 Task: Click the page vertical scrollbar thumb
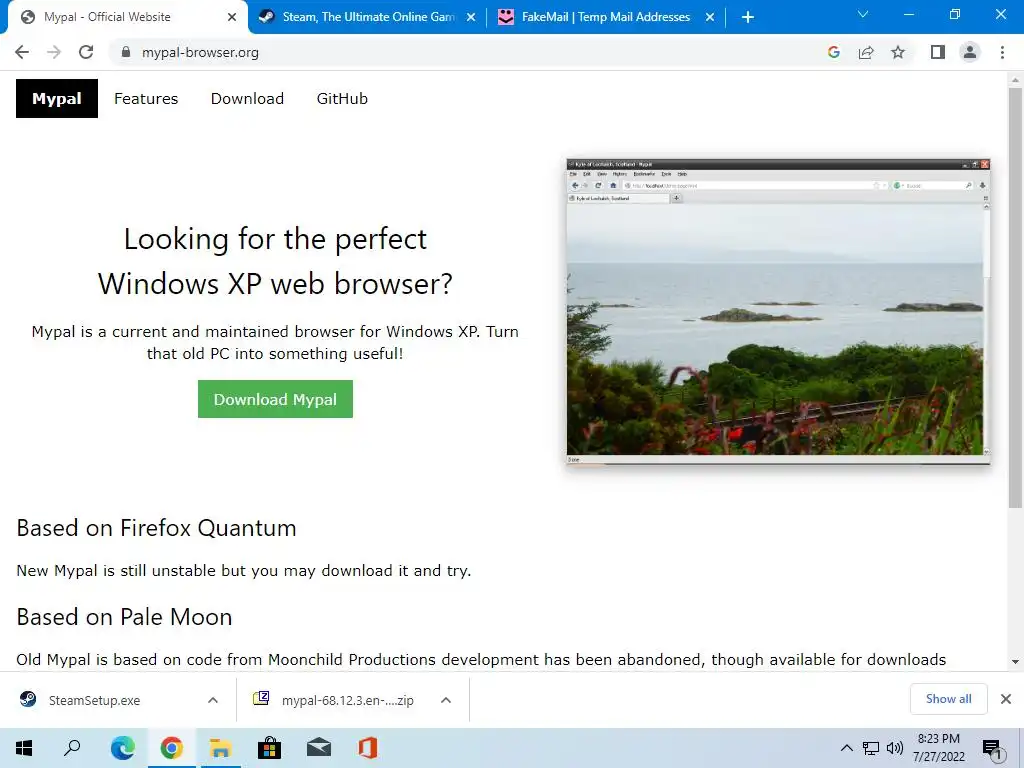(1015, 297)
